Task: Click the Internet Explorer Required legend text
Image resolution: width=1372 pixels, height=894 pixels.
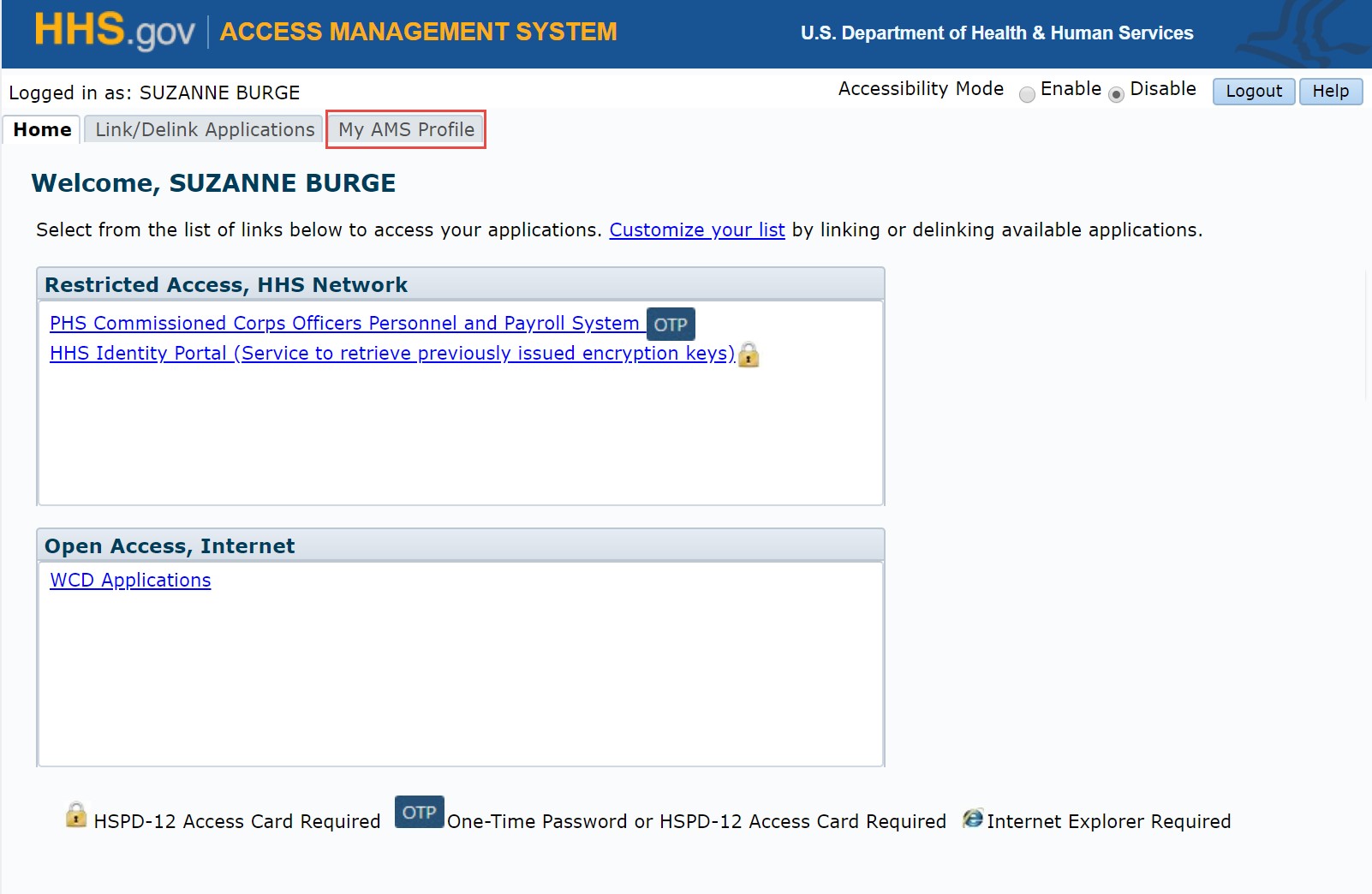Action: (1109, 821)
